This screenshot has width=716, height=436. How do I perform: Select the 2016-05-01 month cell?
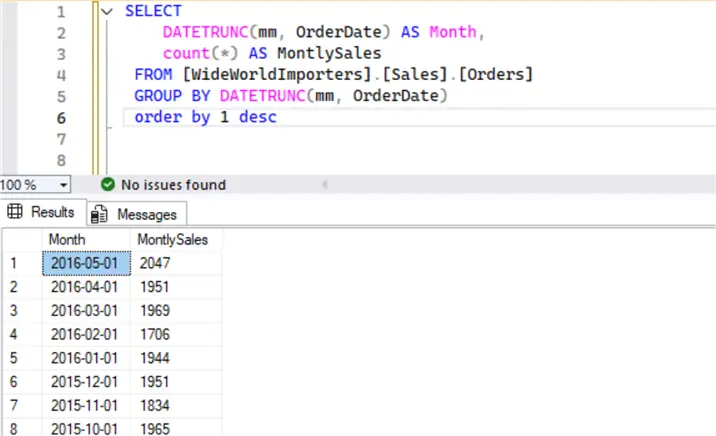point(86,262)
